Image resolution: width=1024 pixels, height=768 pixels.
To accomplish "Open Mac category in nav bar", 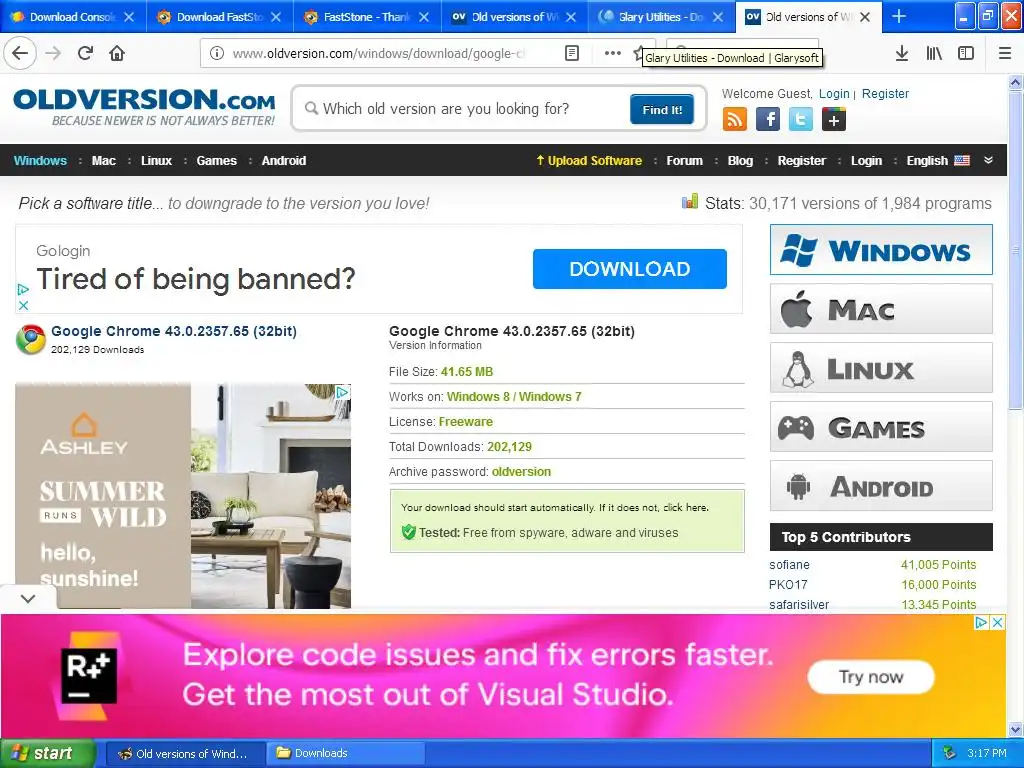I will (104, 161).
